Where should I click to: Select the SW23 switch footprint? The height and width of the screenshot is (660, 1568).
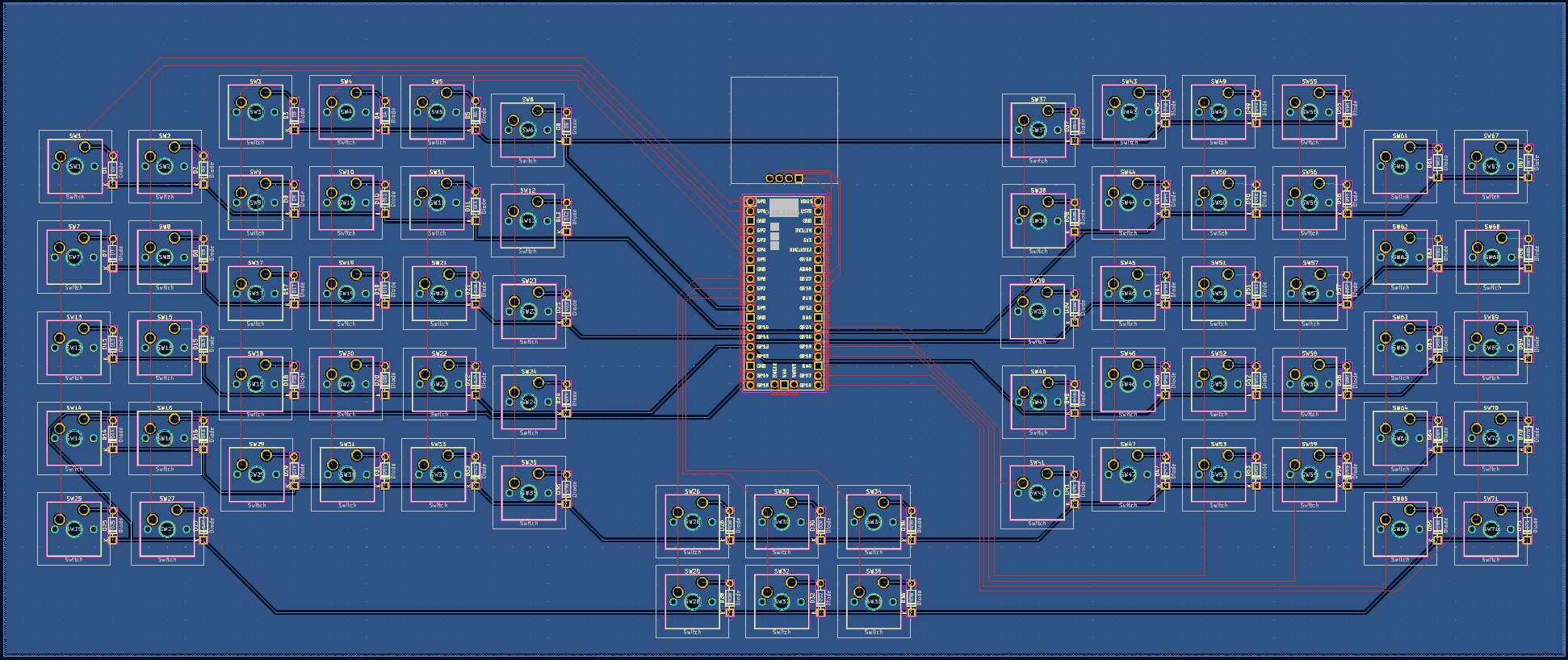529,311
